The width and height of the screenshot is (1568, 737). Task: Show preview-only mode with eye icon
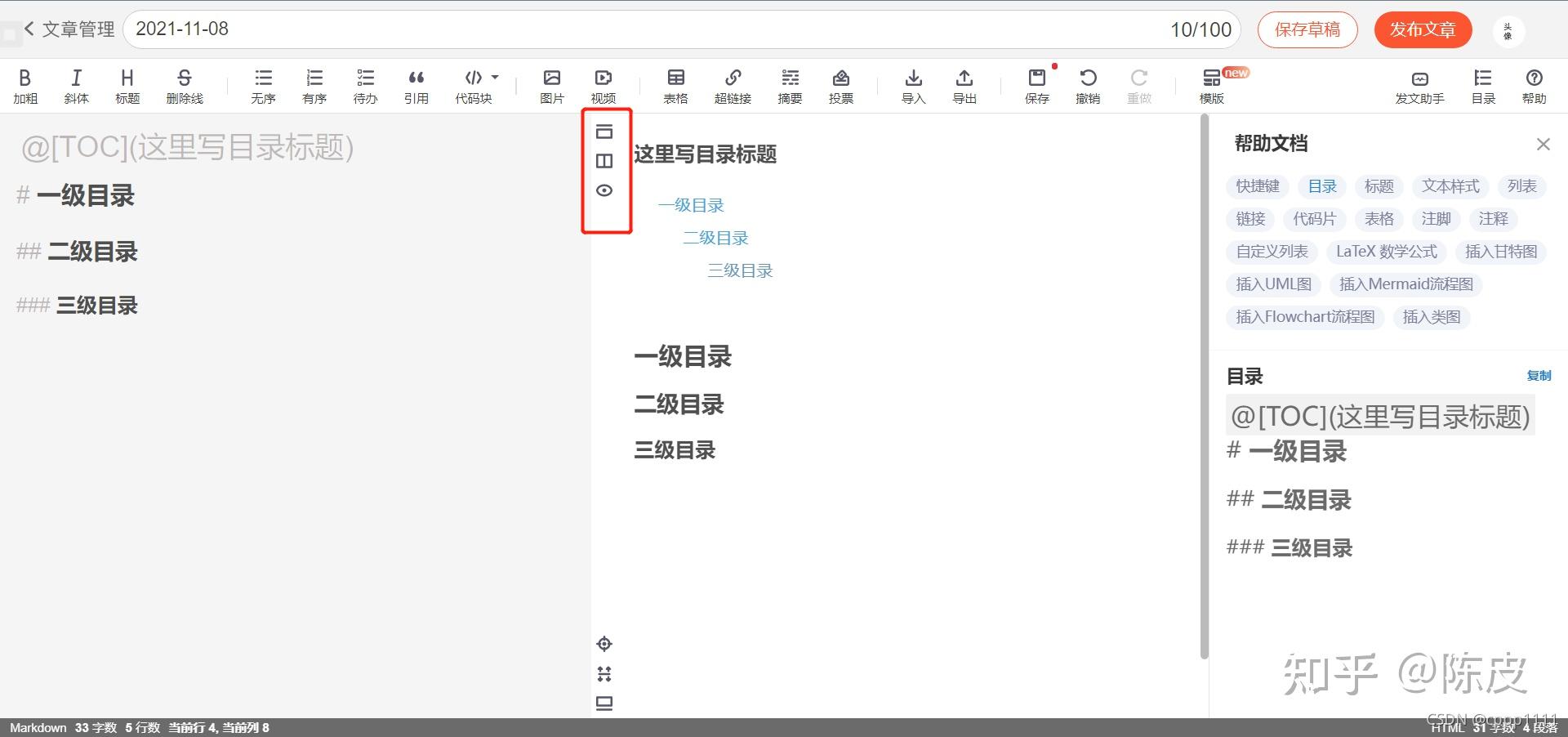(604, 190)
